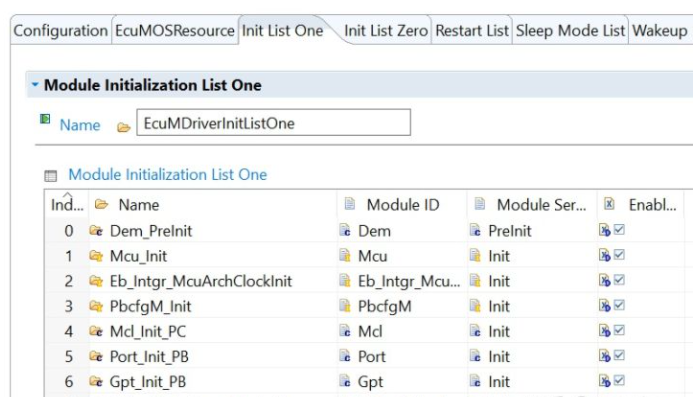
Task: Collapse the Module Initialization List One section
Action: click(x=35, y=84)
